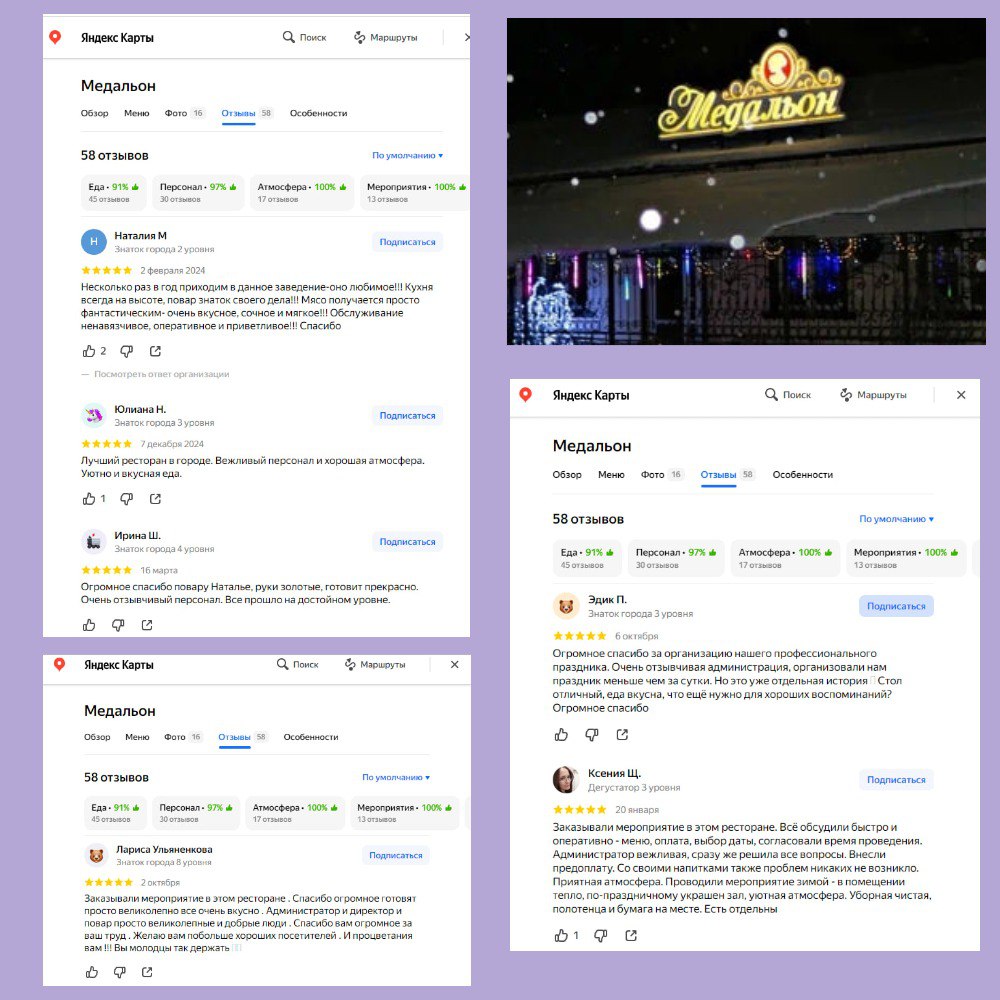Click Подписаться next to Юлиана Н.
Viewport: 1000px width, 1000px height.
(408, 416)
